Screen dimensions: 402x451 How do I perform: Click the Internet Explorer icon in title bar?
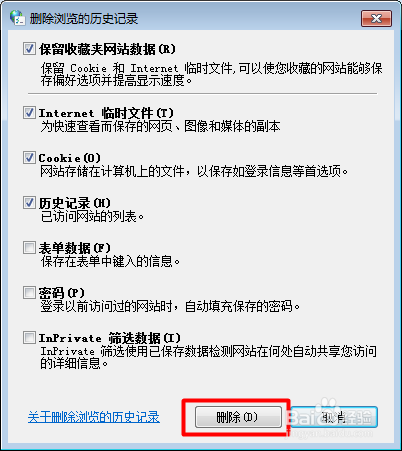pyautogui.click(x=17, y=17)
